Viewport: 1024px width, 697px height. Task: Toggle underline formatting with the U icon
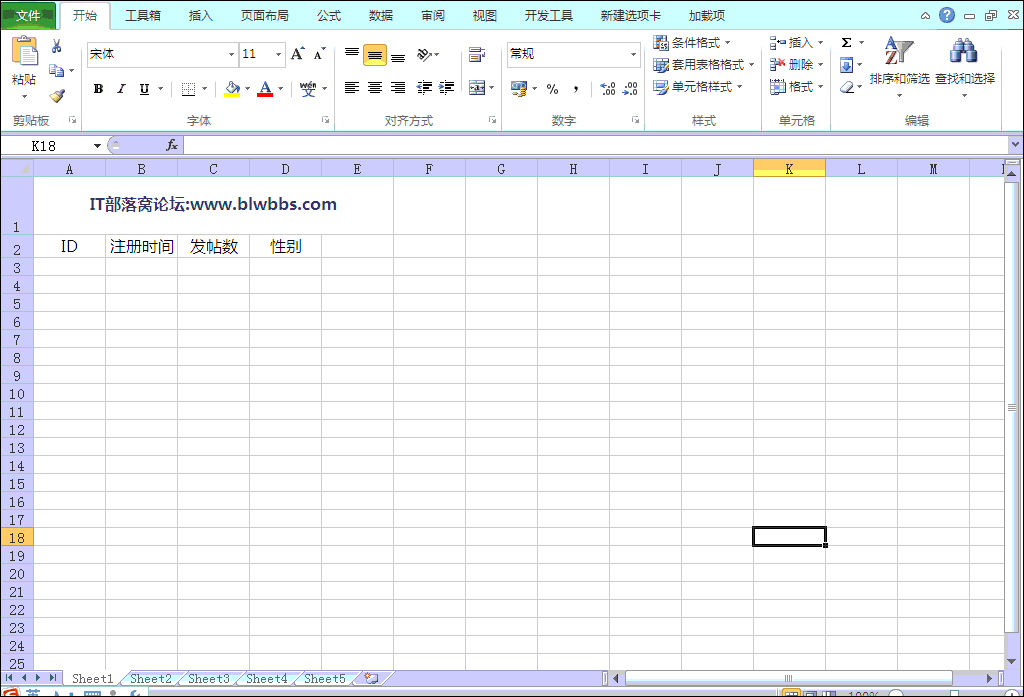click(144, 89)
